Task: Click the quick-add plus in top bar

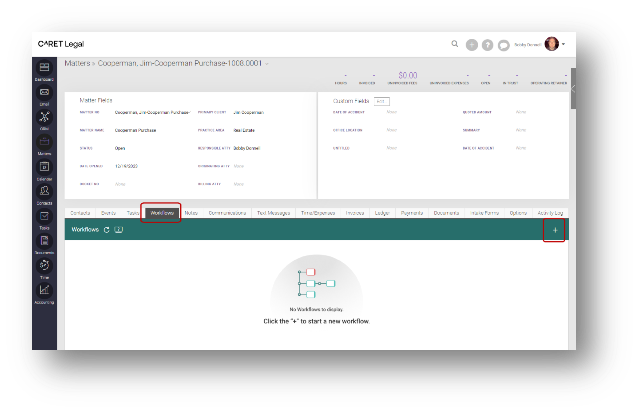Action: click(472, 45)
